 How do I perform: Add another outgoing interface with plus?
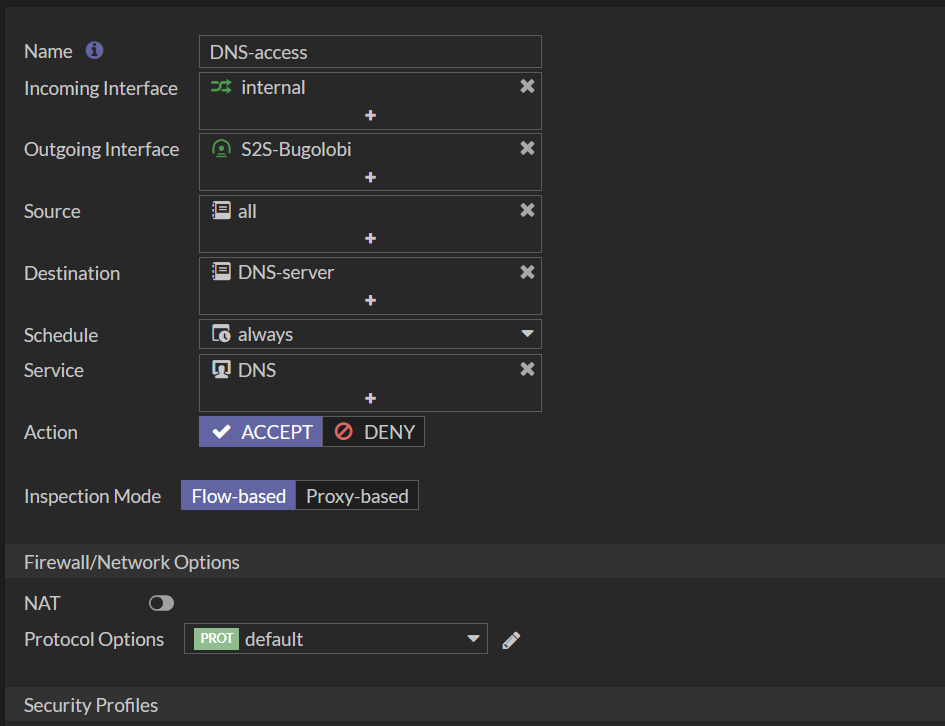pyautogui.click(x=370, y=178)
